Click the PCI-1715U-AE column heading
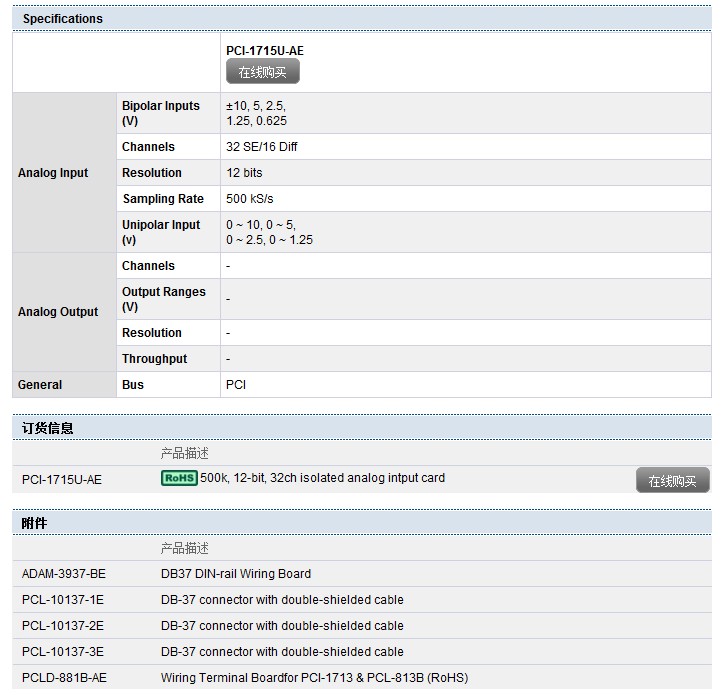Image resolution: width=722 pixels, height=695 pixels. tap(265, 51)
